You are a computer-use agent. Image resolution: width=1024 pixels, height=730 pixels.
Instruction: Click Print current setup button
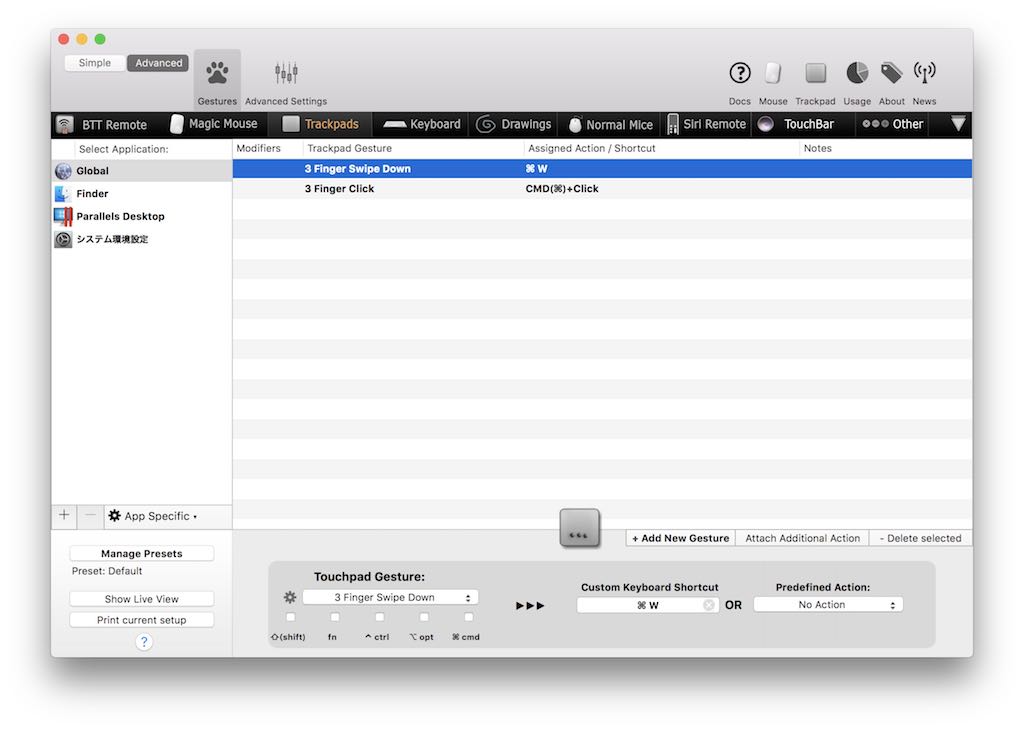[x=142, y=620]
